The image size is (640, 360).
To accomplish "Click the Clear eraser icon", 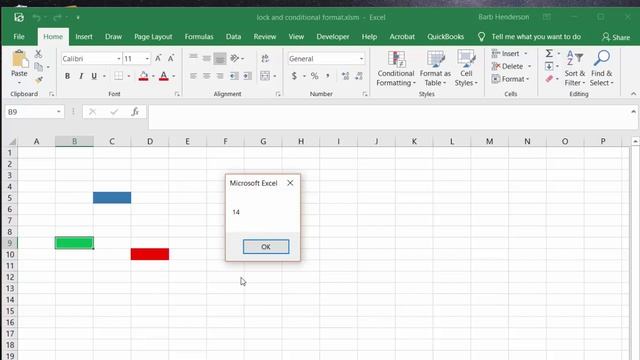I will (549, 79).
